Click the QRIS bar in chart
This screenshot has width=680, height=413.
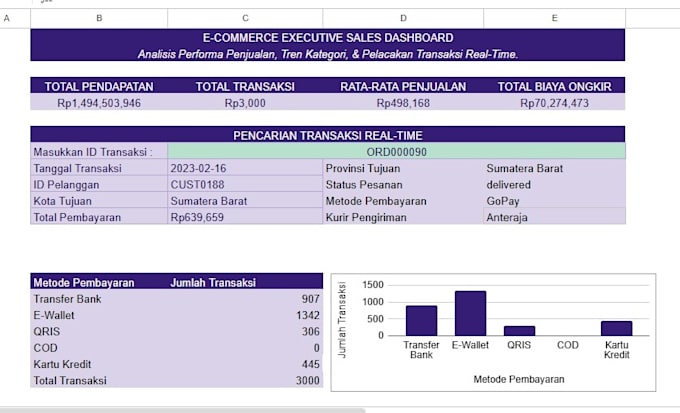(519, 331)
